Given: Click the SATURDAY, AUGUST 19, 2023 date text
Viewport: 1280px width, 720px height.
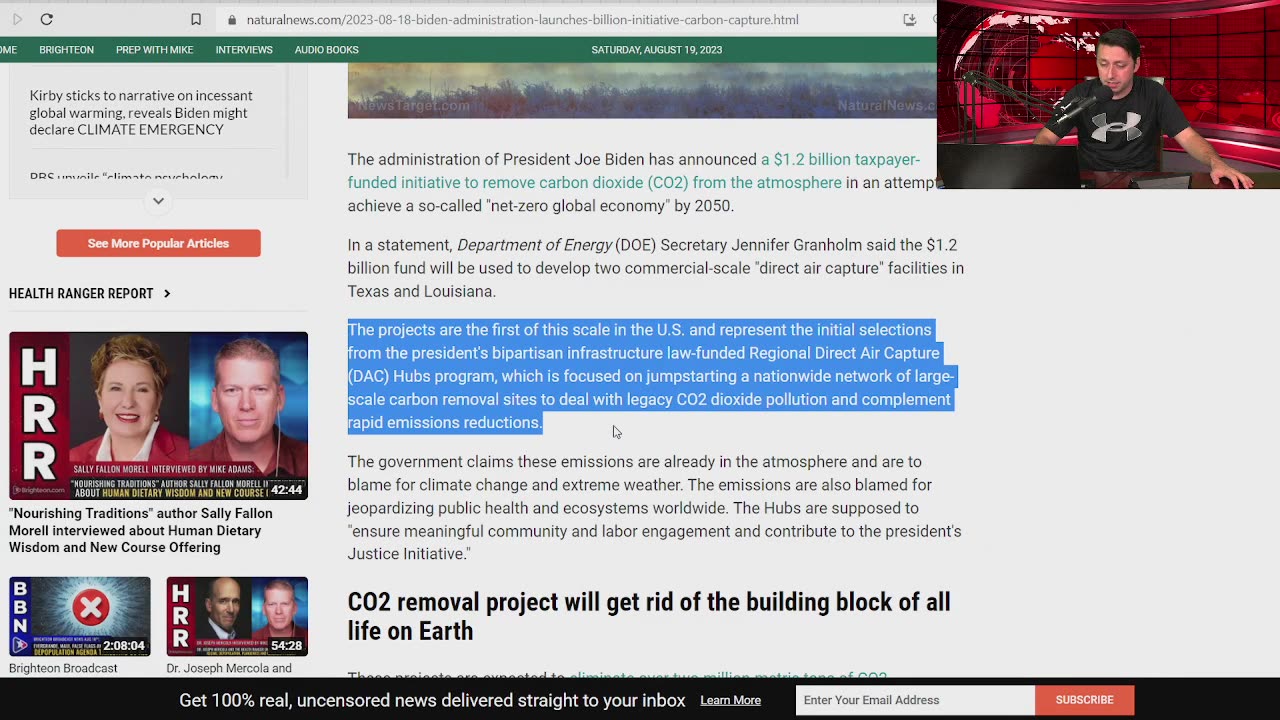Looking at the screenshot, I should (656, 50).
